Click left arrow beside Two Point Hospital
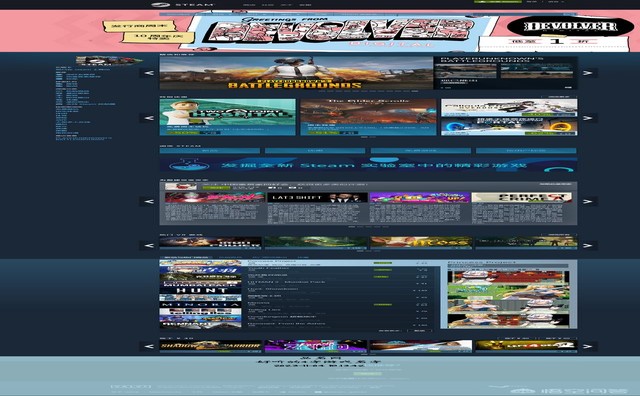Viewport: 640px width, 396px height. (149, 118)
